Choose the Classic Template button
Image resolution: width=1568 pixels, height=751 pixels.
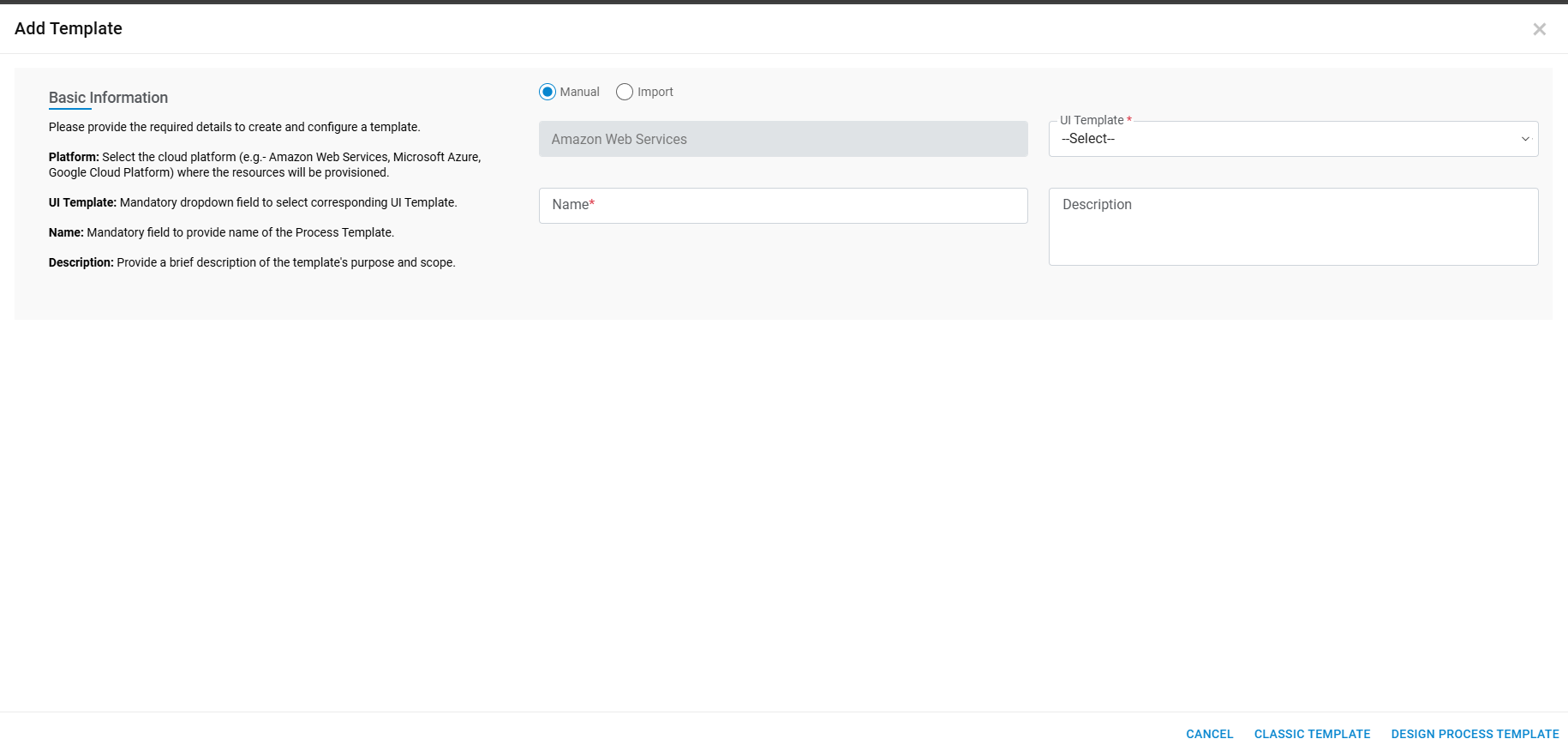[1312, 734]
